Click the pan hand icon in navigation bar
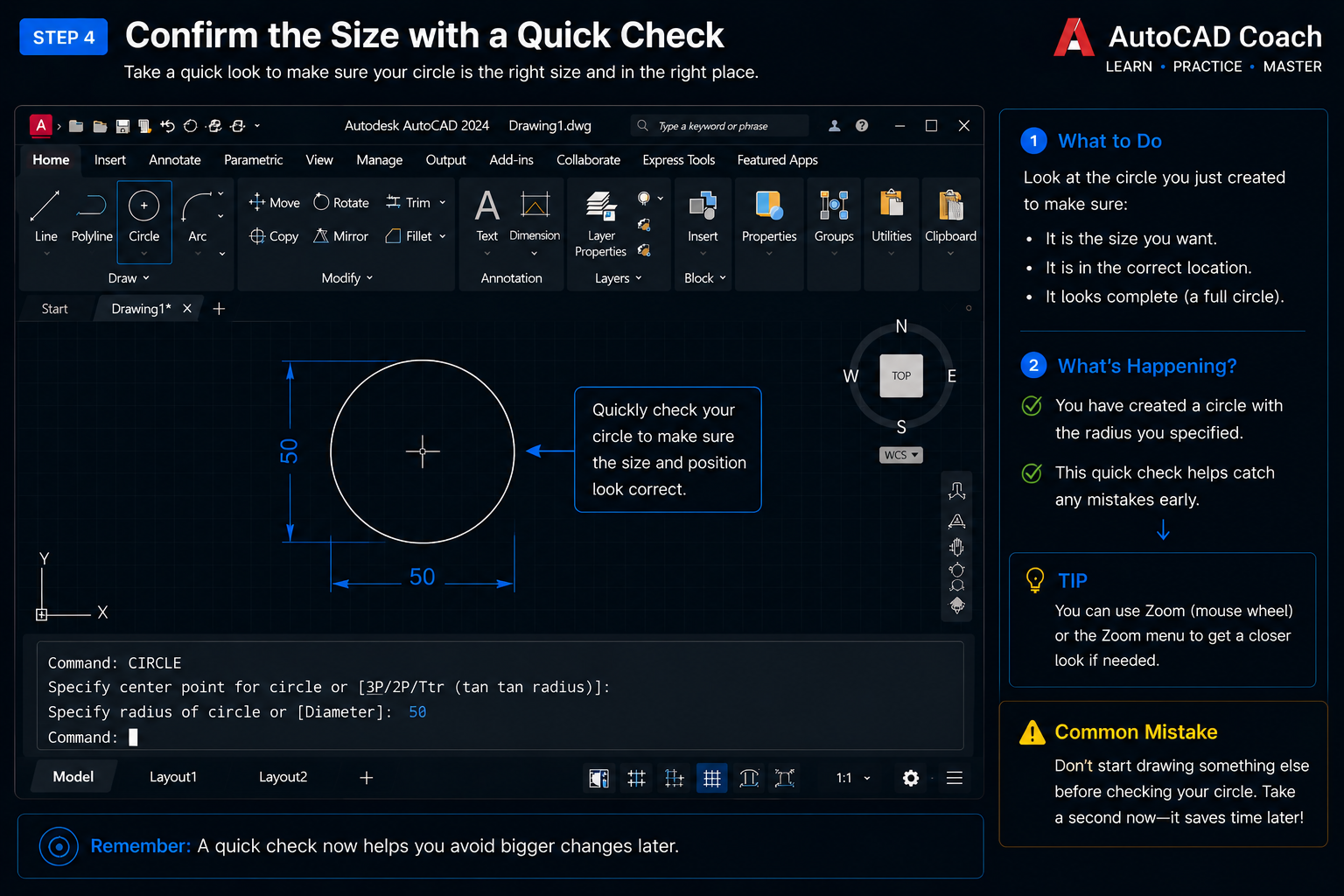Viewport: 1344px width, 896px height. click(957, 547)
